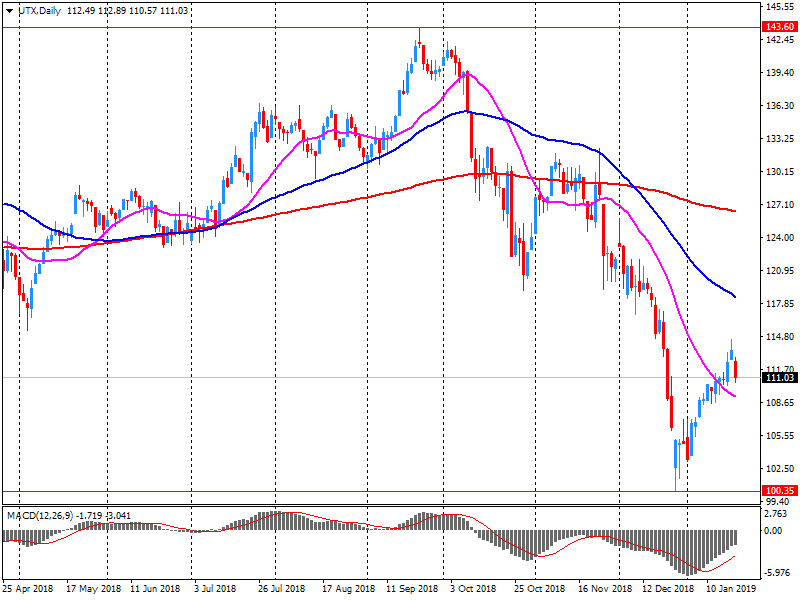The width and height of the screenshot is (800, 600).
Task: Click the 12 Dec 2018 date label
Action: point(668,589)
